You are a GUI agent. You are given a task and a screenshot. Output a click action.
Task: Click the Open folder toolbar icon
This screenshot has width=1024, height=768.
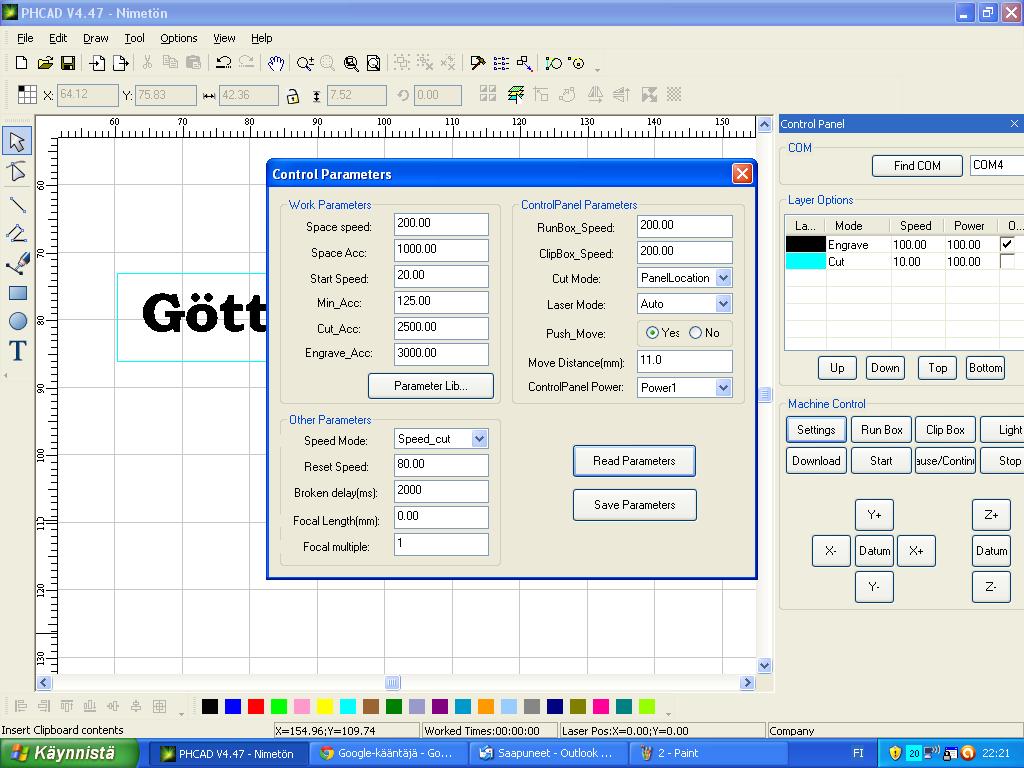click(x=45, y=63)
